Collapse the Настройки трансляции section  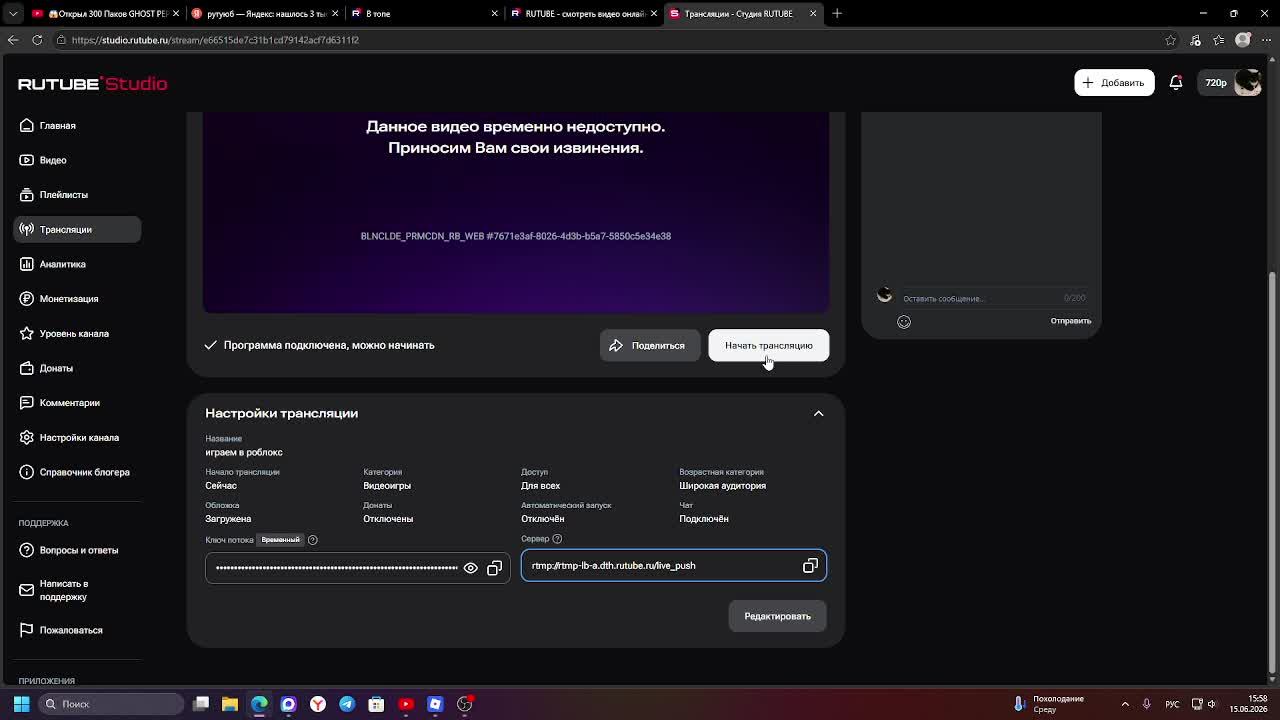(818, 413)
